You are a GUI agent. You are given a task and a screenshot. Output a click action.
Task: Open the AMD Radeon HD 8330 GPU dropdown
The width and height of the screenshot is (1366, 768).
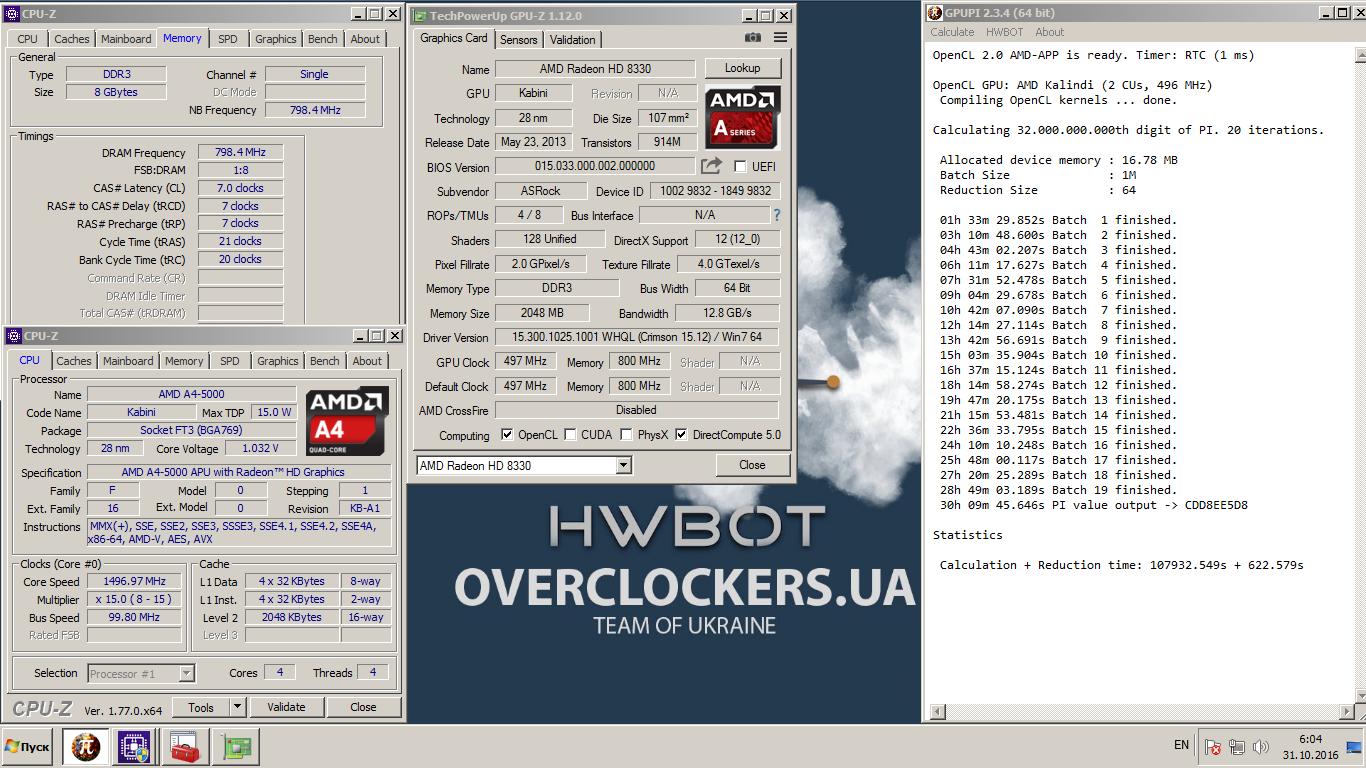point(624,465)
